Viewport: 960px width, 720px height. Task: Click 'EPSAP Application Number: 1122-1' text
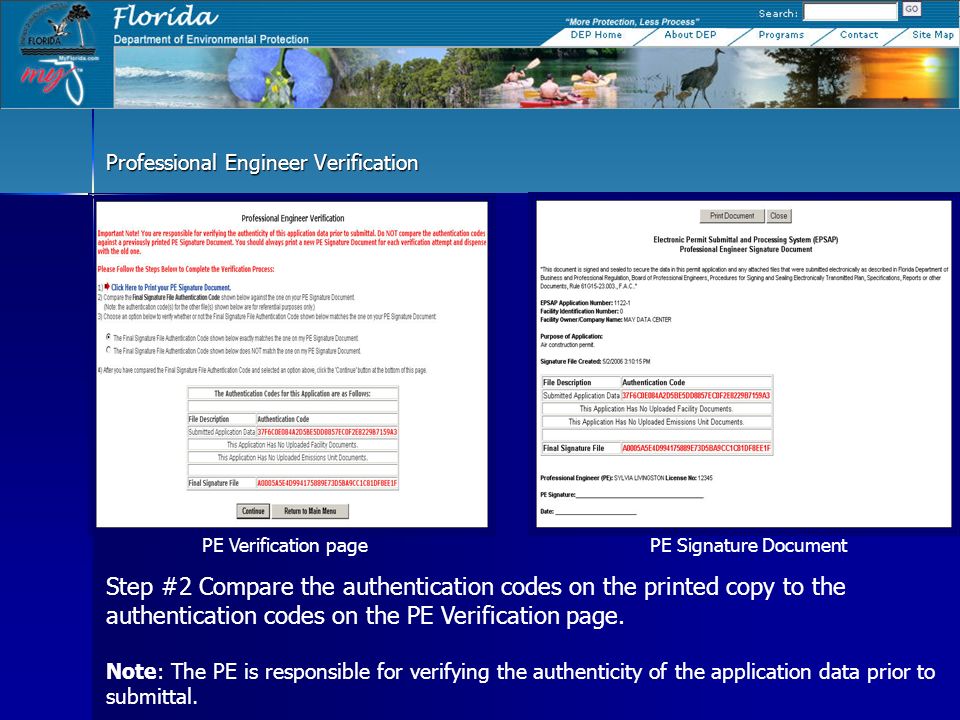click(x=585, y=302)
